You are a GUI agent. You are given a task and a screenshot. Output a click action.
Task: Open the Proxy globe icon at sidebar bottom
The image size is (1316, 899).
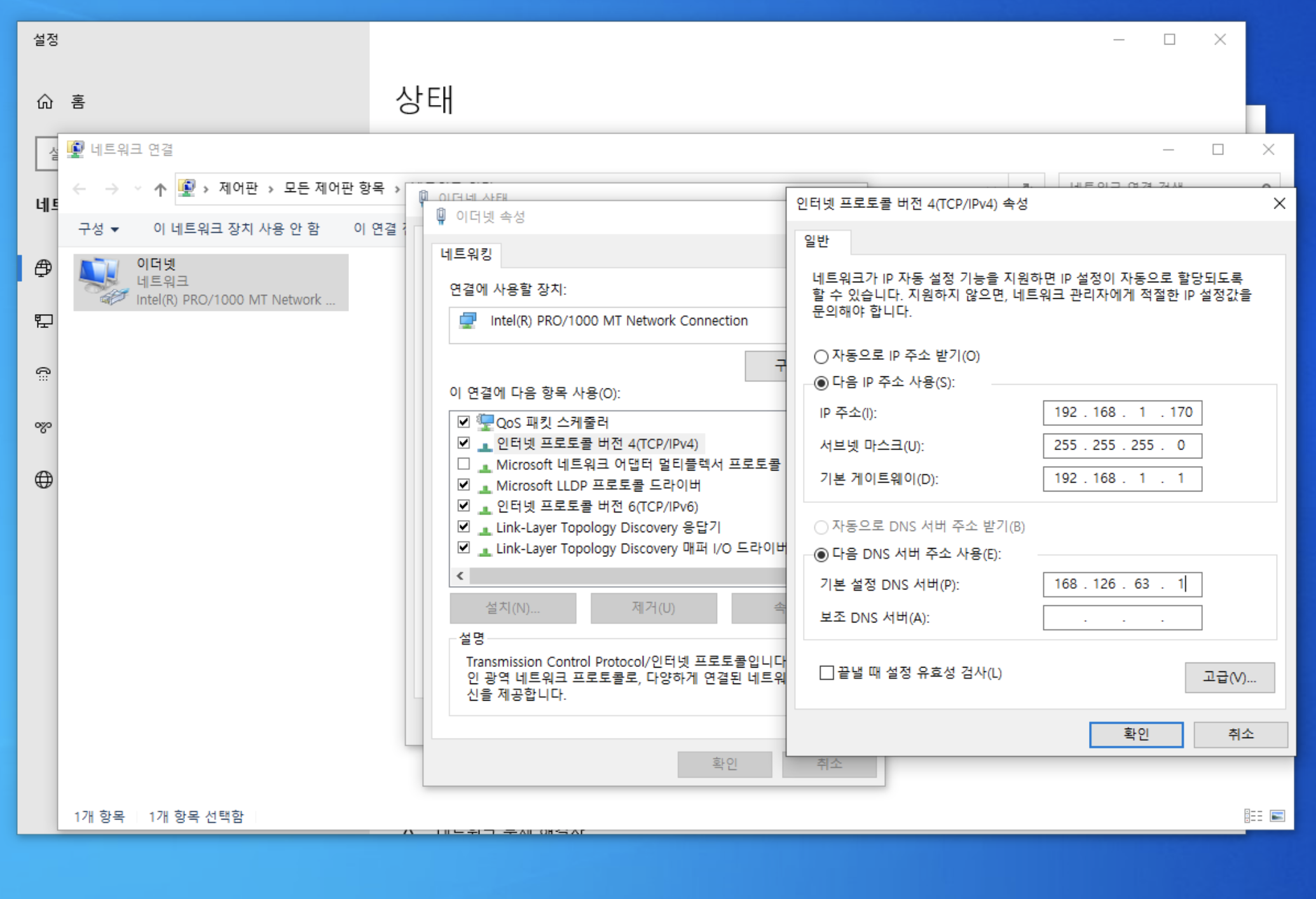tap(43, 479)
